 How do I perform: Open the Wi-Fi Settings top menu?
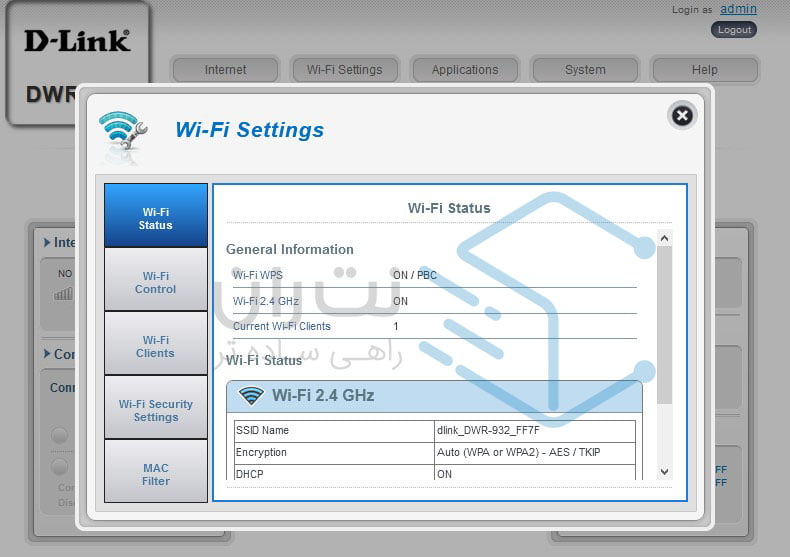tap(344, 70)
